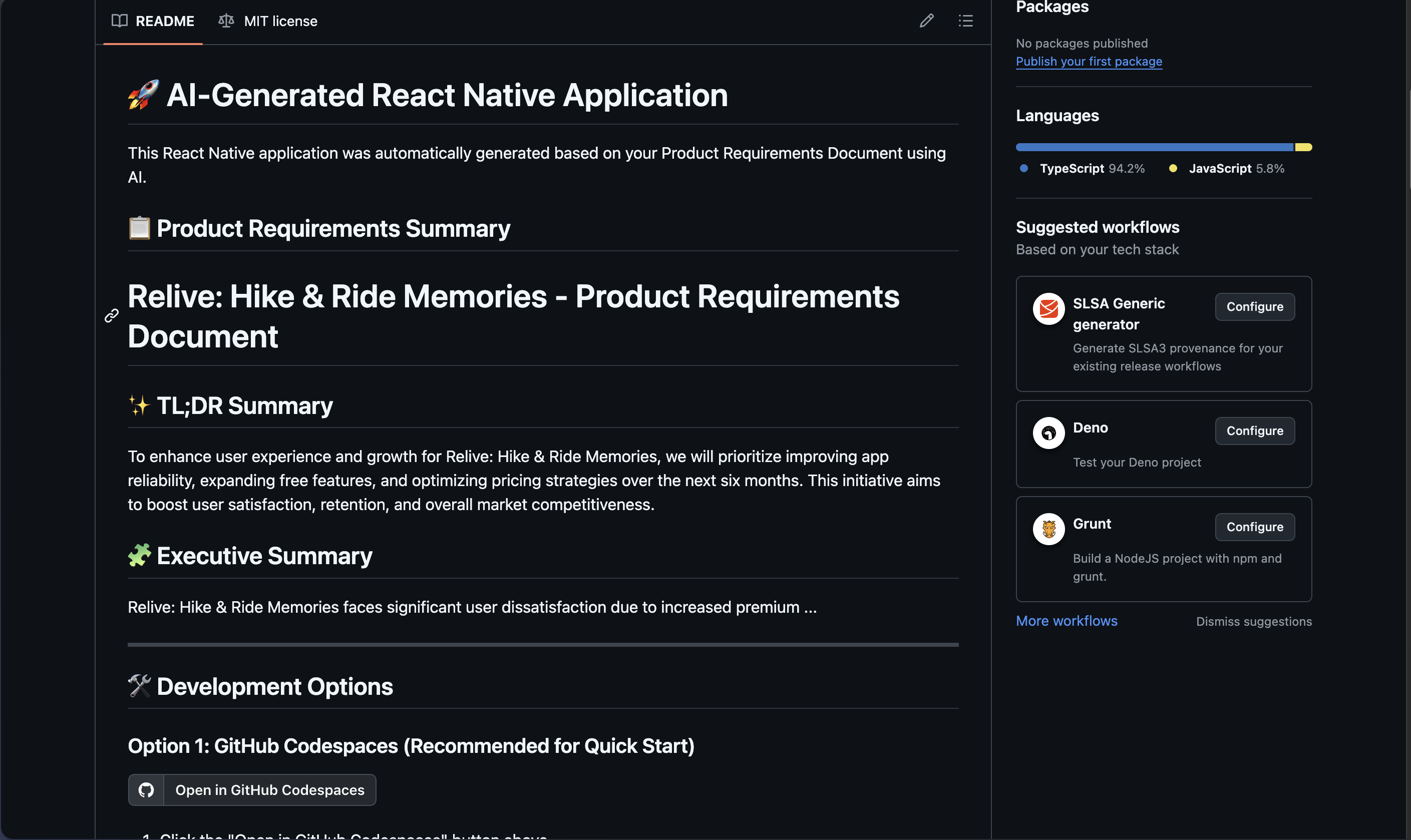Click the Deno workflow logo
1411x840 pixels.
pos(1048,433)
